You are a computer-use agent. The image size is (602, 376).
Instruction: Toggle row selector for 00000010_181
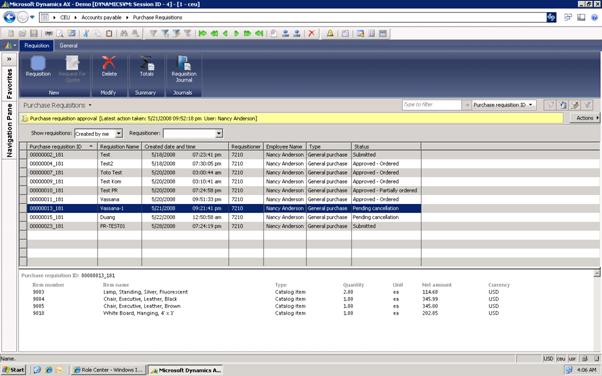pyautogui.click(x=23, y=190)
